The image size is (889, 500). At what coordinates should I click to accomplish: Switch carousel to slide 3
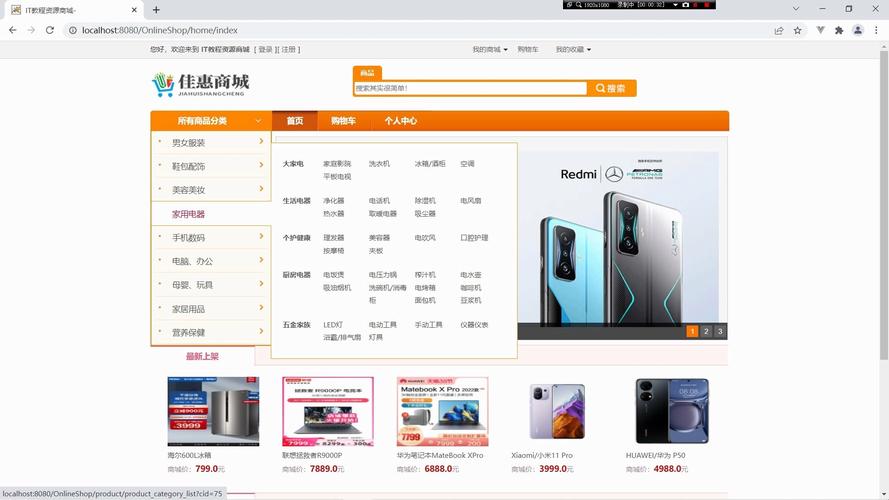tap(720, 331)
